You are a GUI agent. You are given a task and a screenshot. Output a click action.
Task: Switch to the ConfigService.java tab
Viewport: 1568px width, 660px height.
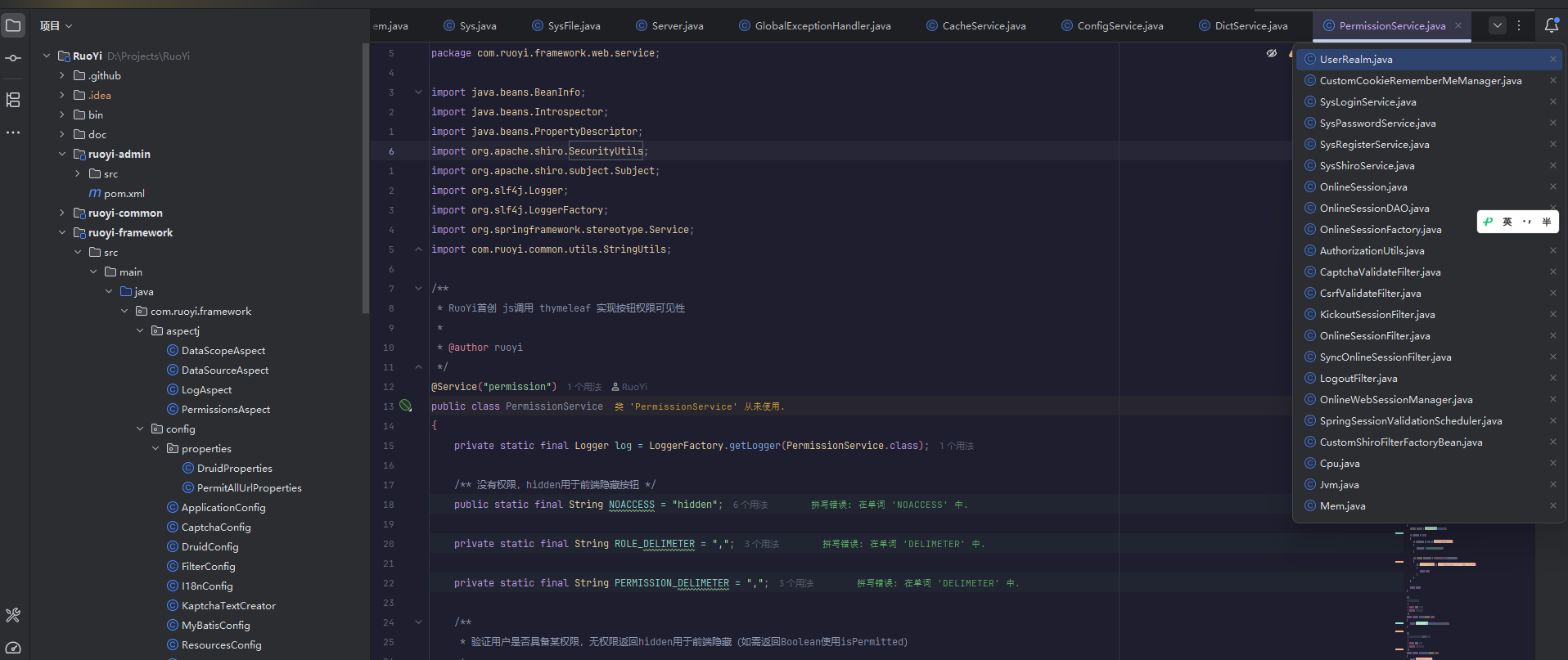(x=1112, y=25)
